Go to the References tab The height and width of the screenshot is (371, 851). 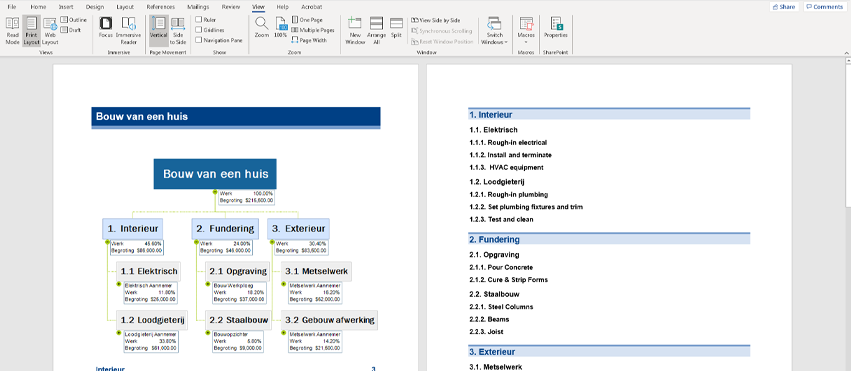(161, 7)
